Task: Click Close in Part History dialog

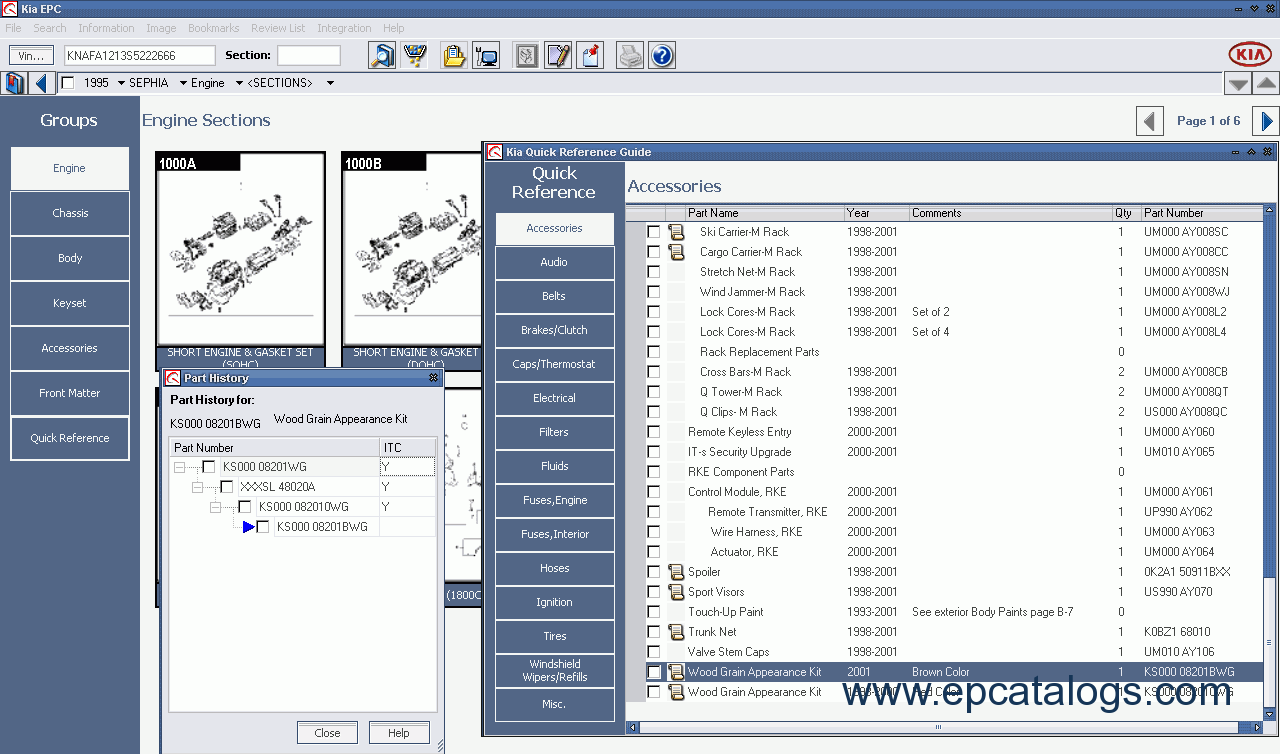Action: 327,733
